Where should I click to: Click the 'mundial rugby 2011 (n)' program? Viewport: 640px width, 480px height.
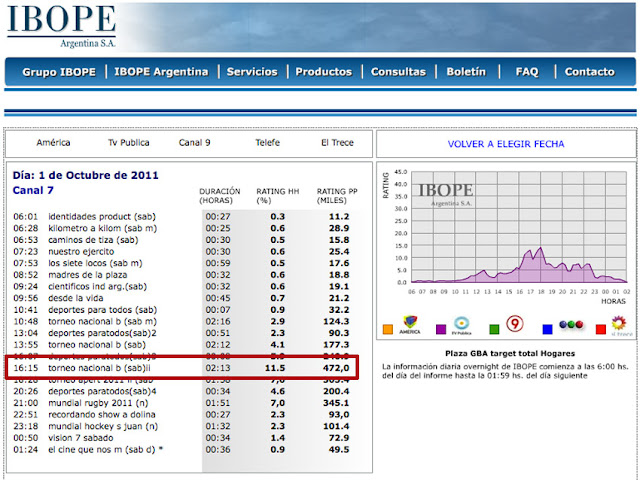click(x=98, y=403)
